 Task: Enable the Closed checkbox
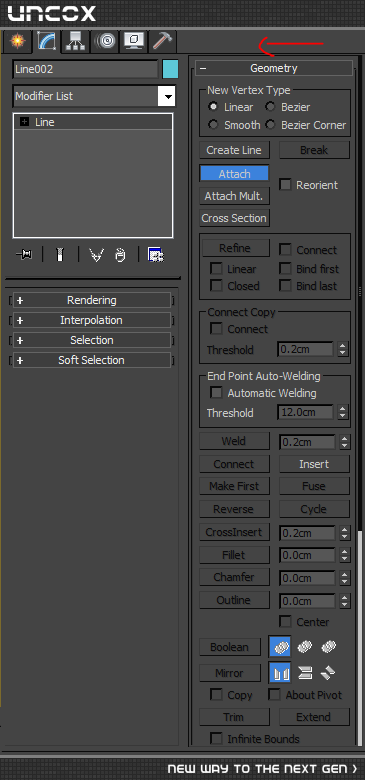click(216, 286)
